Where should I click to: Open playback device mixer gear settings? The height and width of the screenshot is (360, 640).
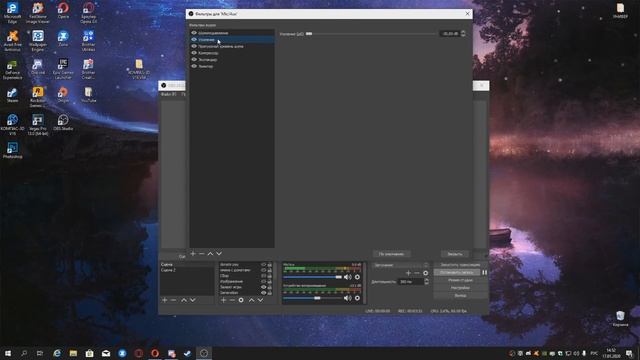[x=358, y=298]
